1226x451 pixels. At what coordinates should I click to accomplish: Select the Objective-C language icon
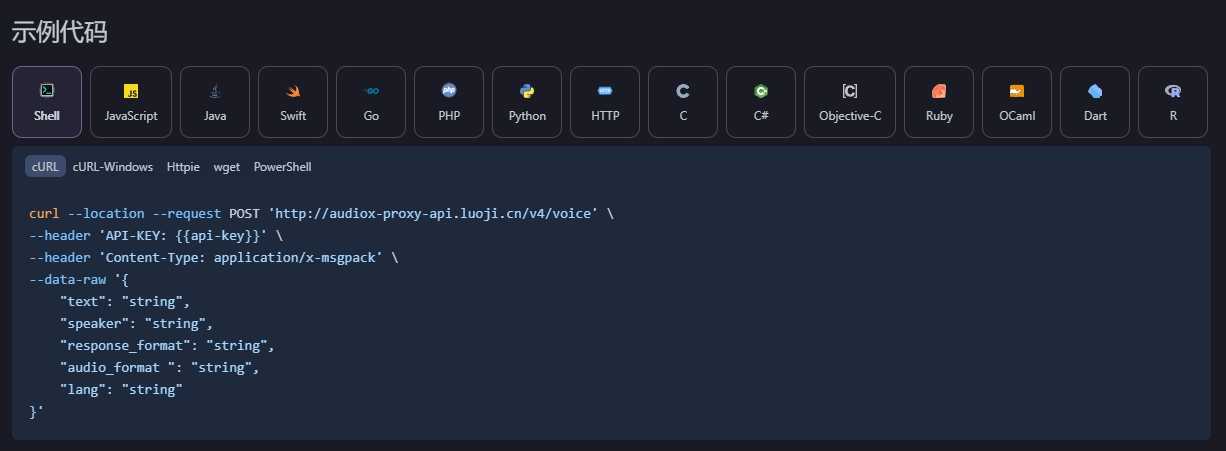(x=850, y=91)
